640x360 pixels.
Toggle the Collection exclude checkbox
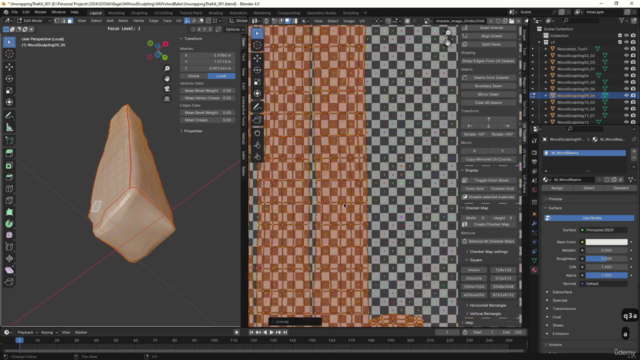click(x=620, y=36)
